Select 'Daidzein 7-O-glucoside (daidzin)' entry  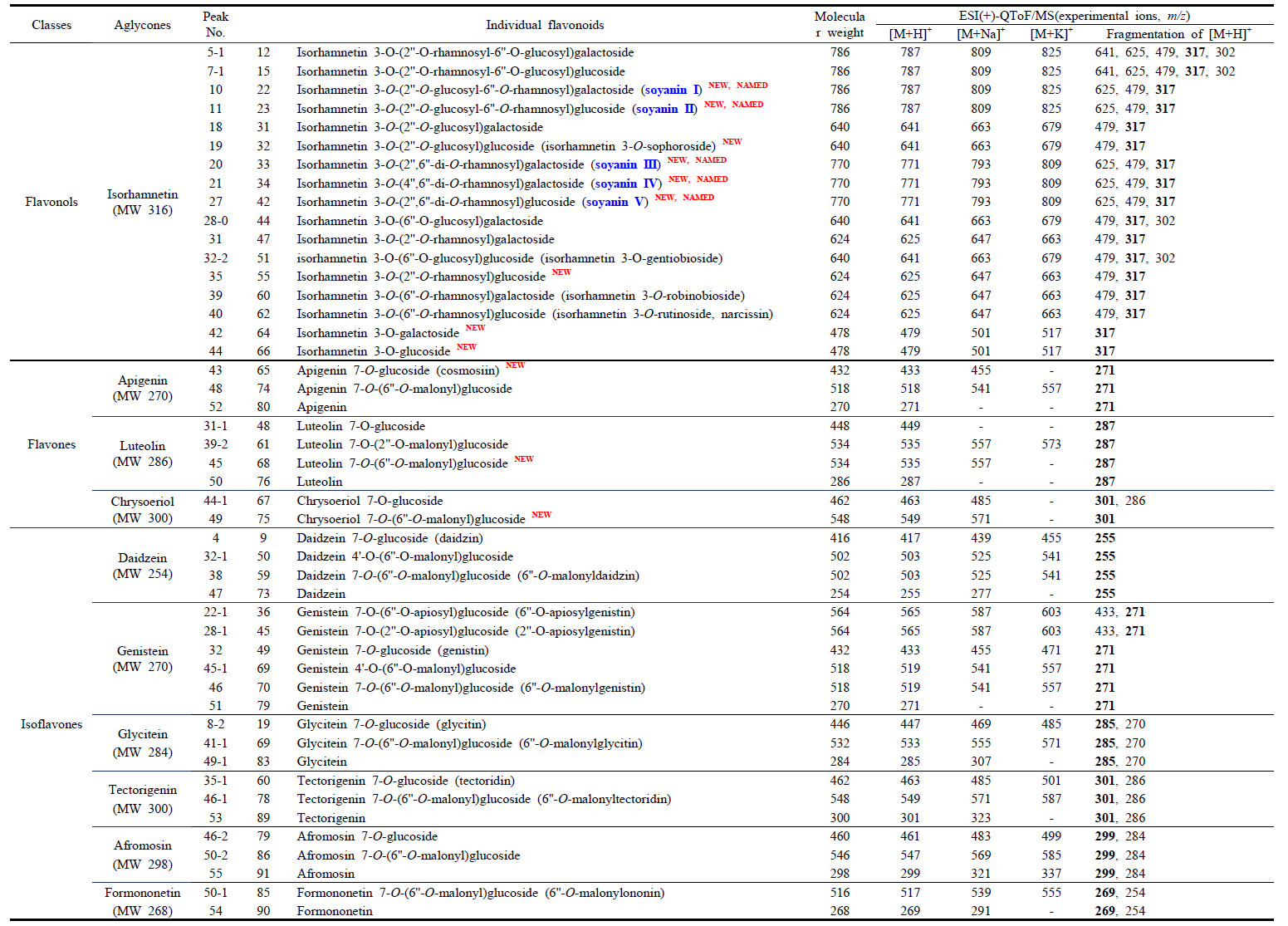point(390,538)
